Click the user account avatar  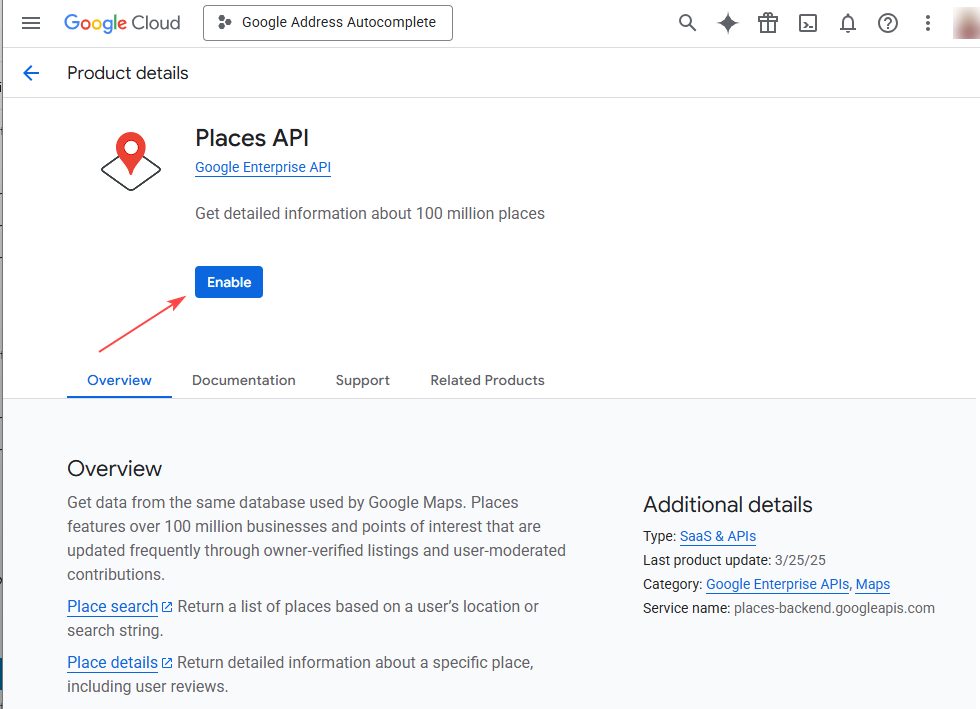(967, 23)
